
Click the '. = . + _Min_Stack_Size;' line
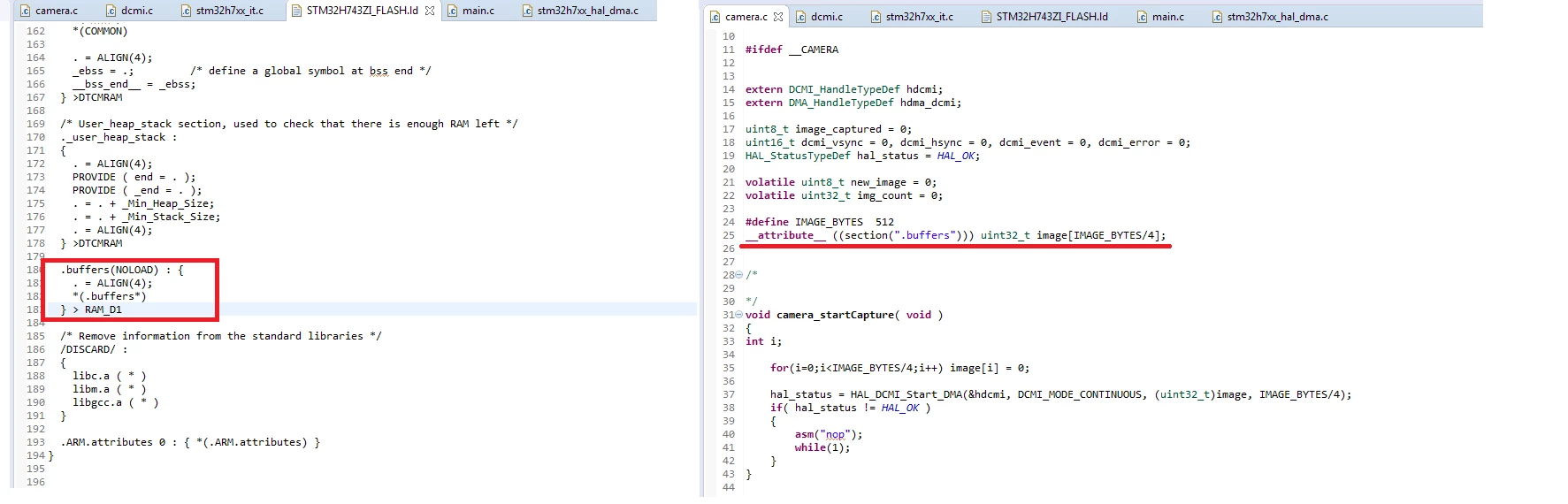click(x=147, y=217)
